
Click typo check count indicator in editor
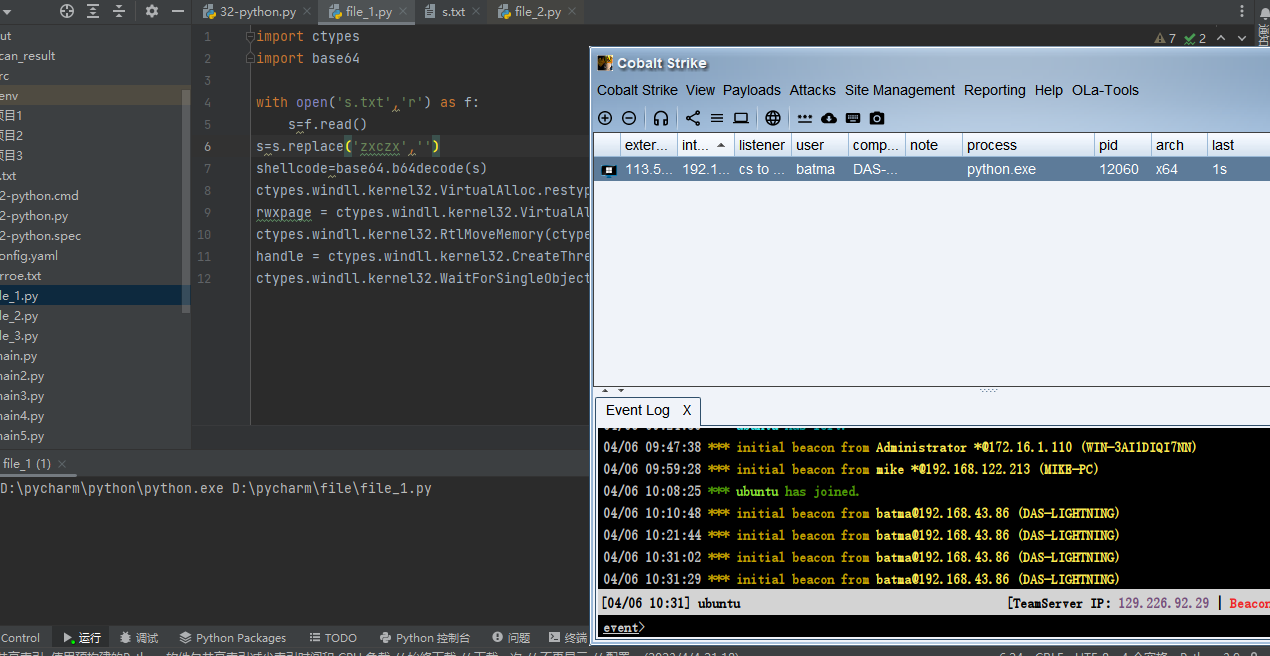click(x=1195, y=38)
